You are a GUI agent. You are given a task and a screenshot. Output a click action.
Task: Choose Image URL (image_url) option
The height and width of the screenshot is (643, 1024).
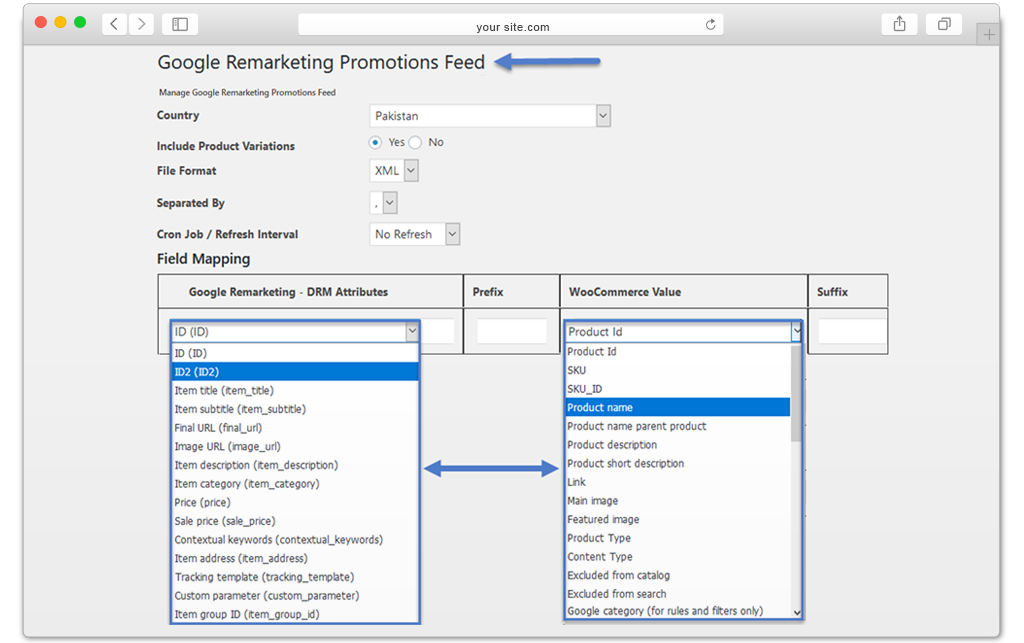click(295, 447)
